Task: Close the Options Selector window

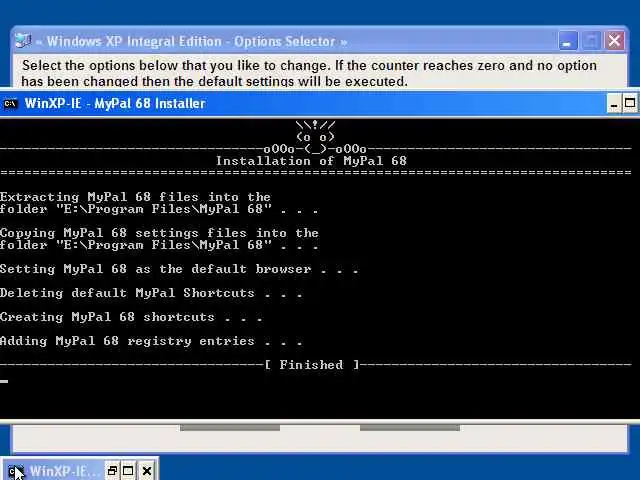Action: point(614,41)
